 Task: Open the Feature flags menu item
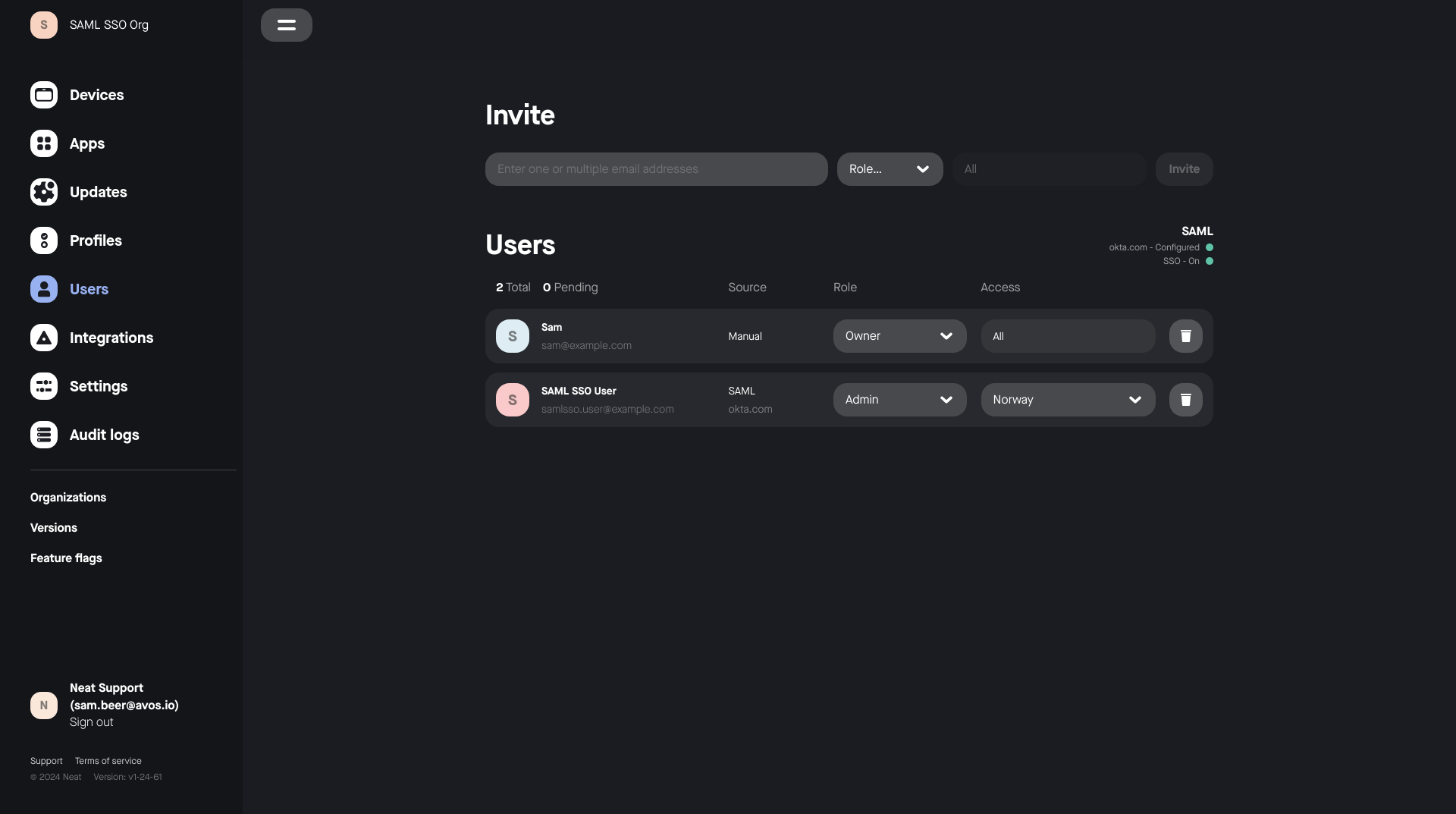pyautogui.click(x=66, y=558)
